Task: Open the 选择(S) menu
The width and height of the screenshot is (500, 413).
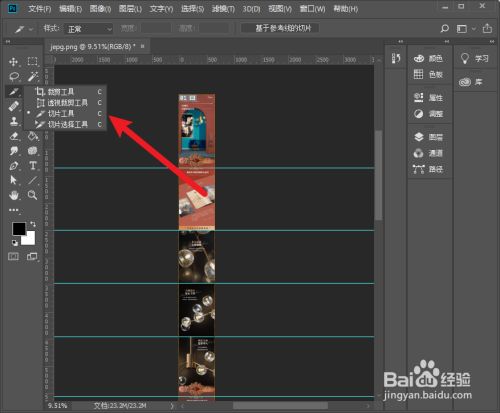Action: tap(192, 9)
